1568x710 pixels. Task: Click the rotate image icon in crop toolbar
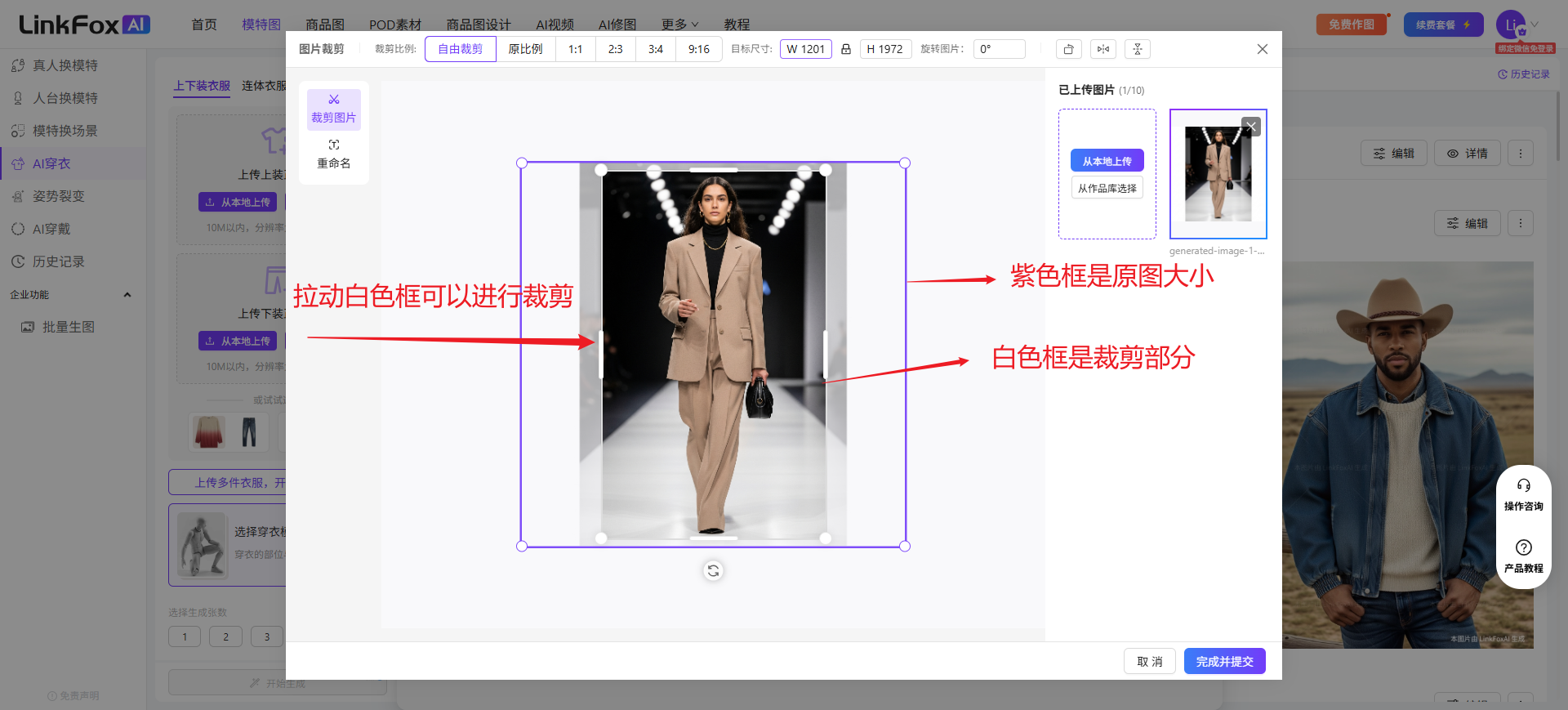1068,49
